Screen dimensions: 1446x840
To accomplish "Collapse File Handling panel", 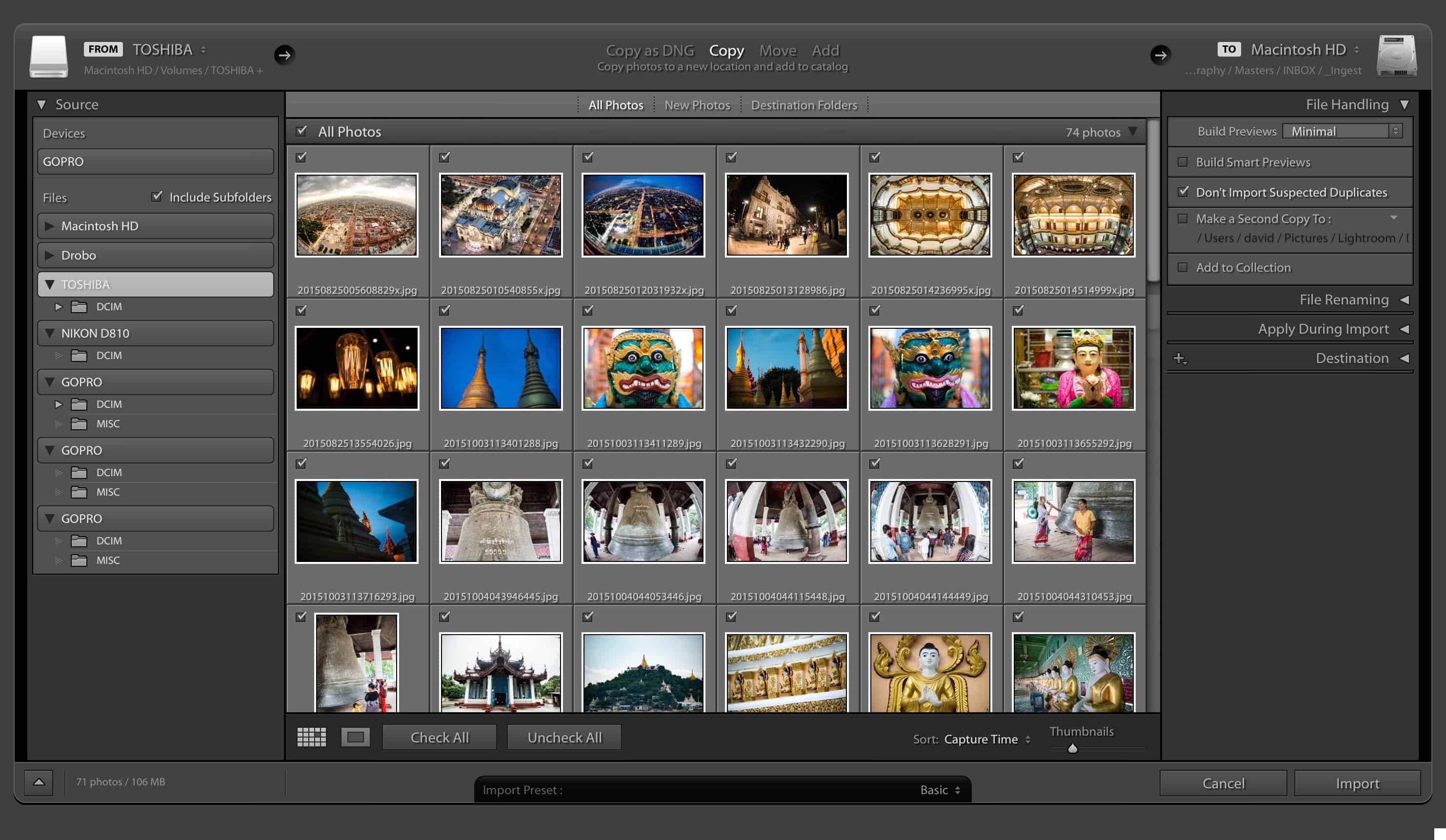I will point(1404,104).
